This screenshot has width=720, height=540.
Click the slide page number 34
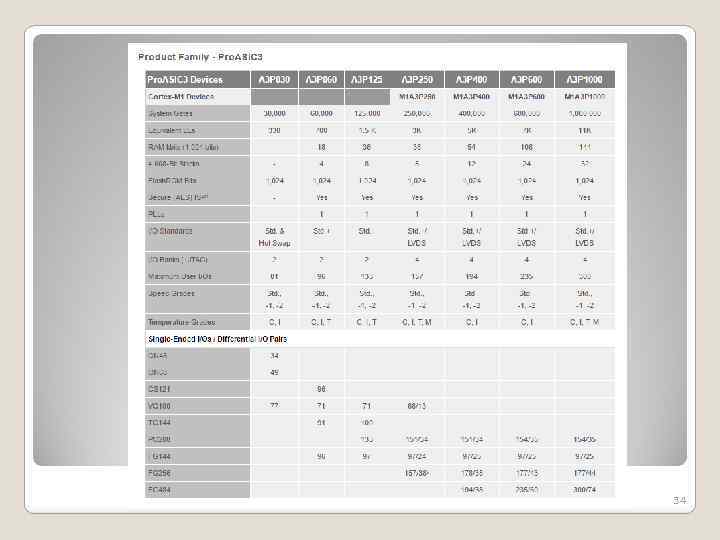pos(680,501)
